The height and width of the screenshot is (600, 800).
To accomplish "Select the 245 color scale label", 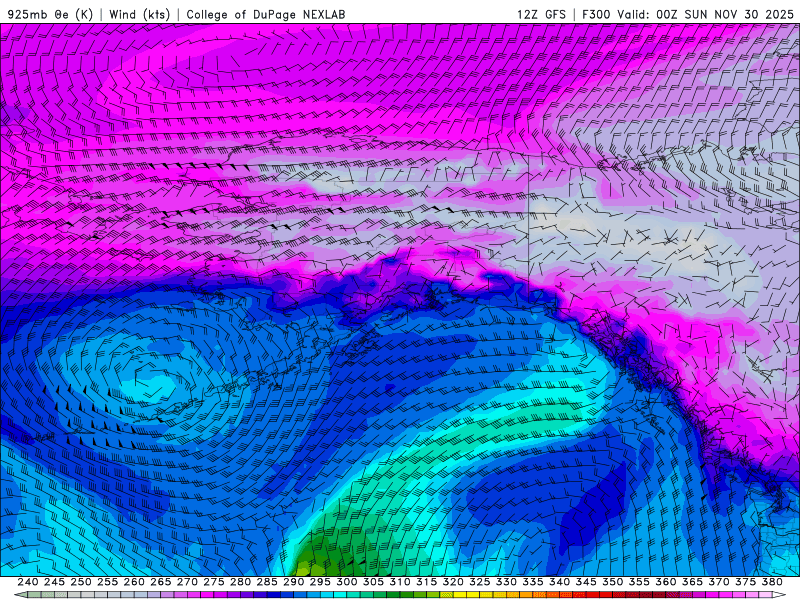I will (54, 582).
